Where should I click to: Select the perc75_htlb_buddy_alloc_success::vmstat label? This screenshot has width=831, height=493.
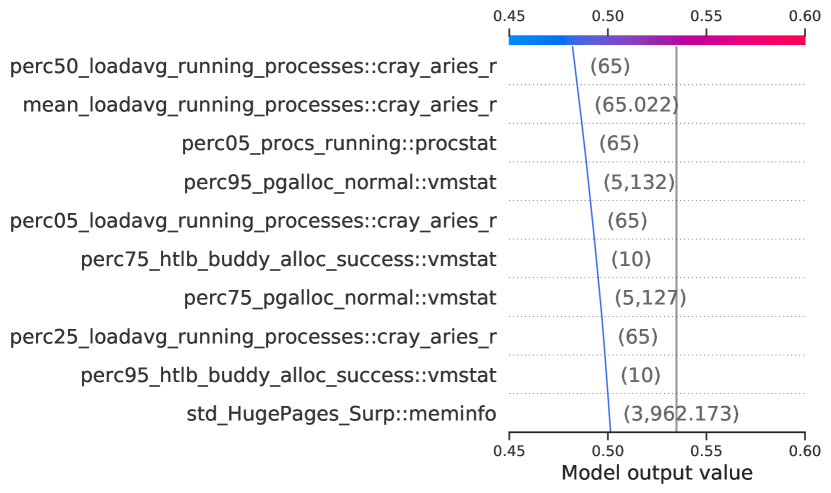[288, 260]
